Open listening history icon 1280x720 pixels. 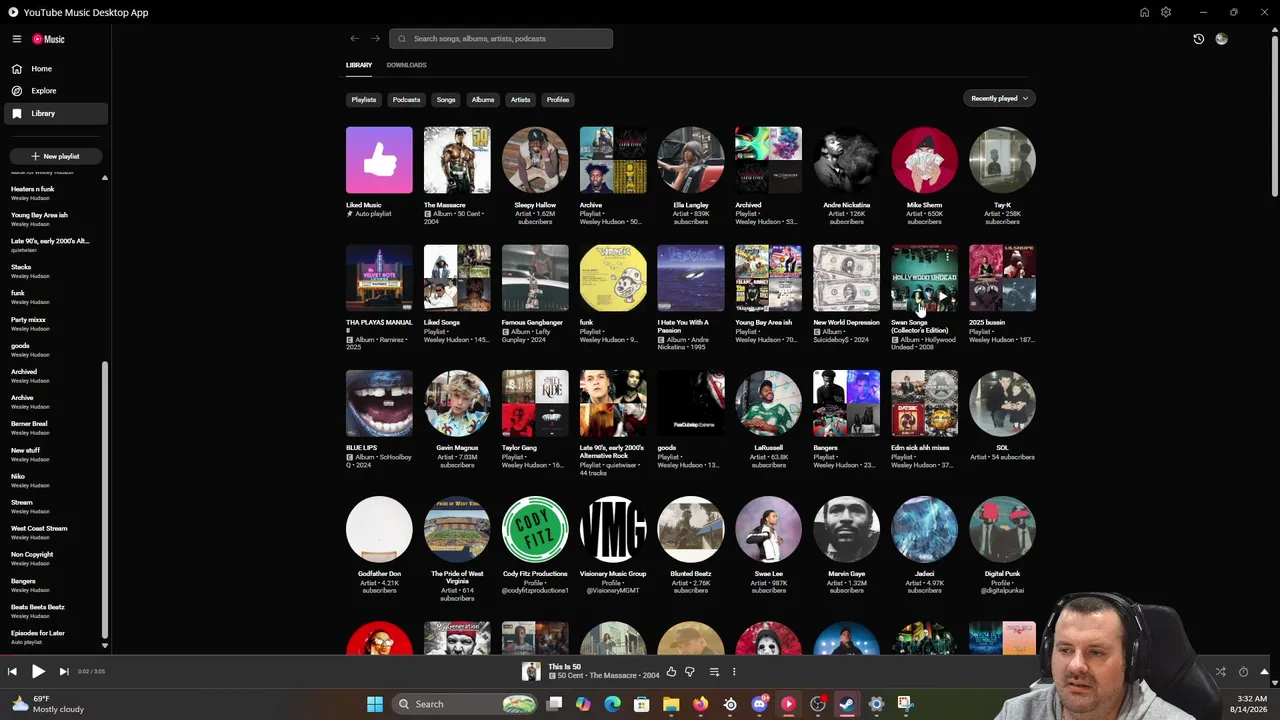1198,39
